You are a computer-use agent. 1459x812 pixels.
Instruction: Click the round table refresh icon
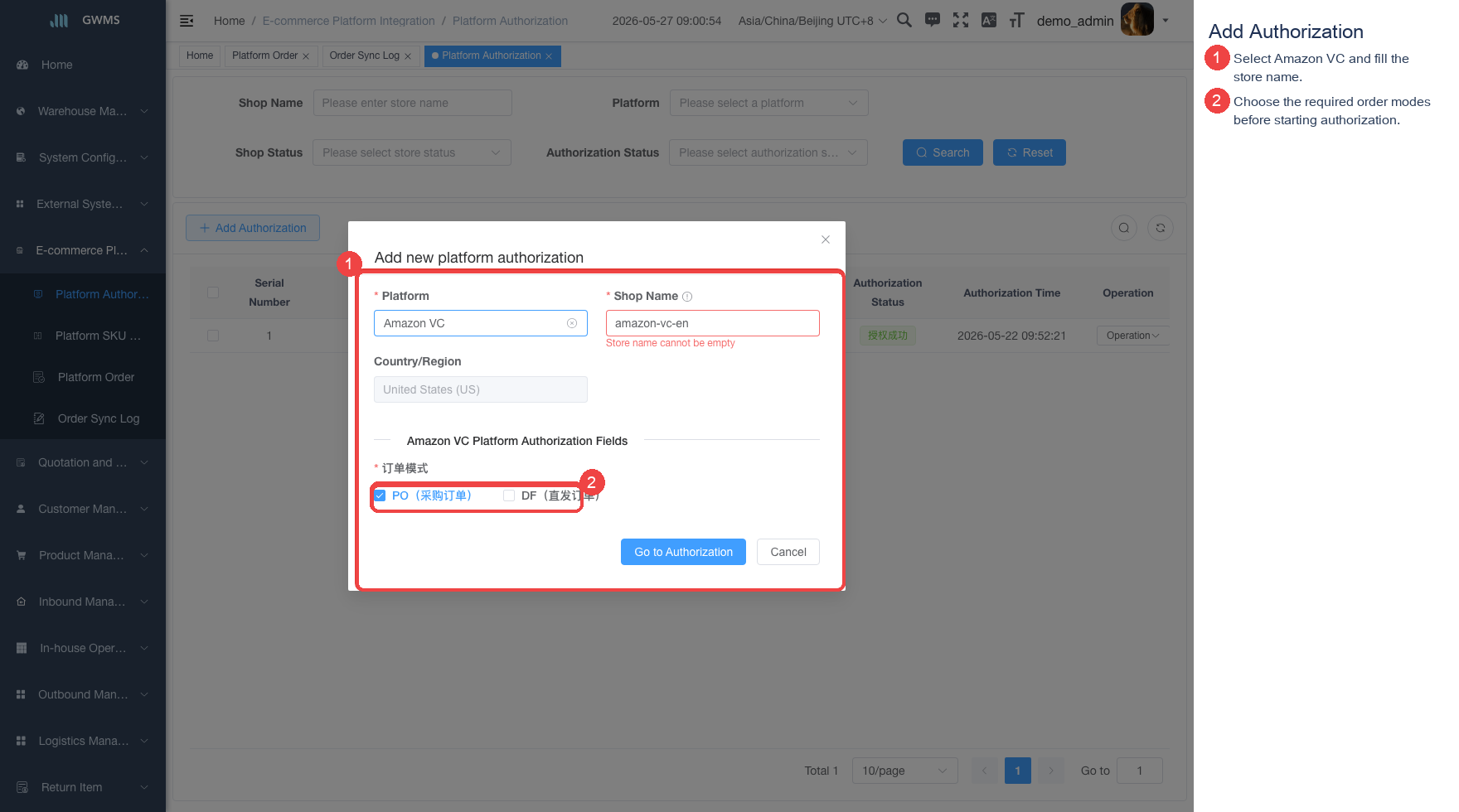click(1161, 228)
